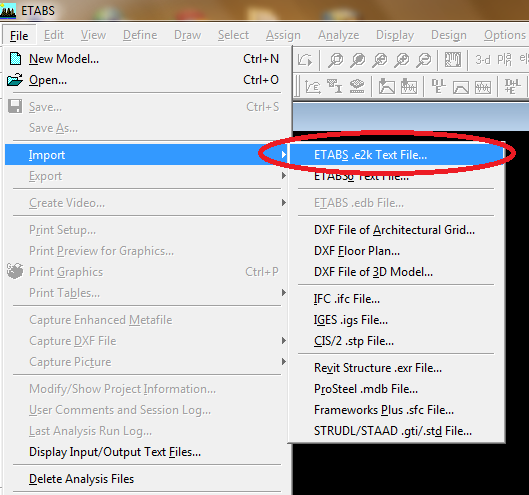Expand the Export submenu arrow
Screen dimensions: 529x495
coord(284,176)
